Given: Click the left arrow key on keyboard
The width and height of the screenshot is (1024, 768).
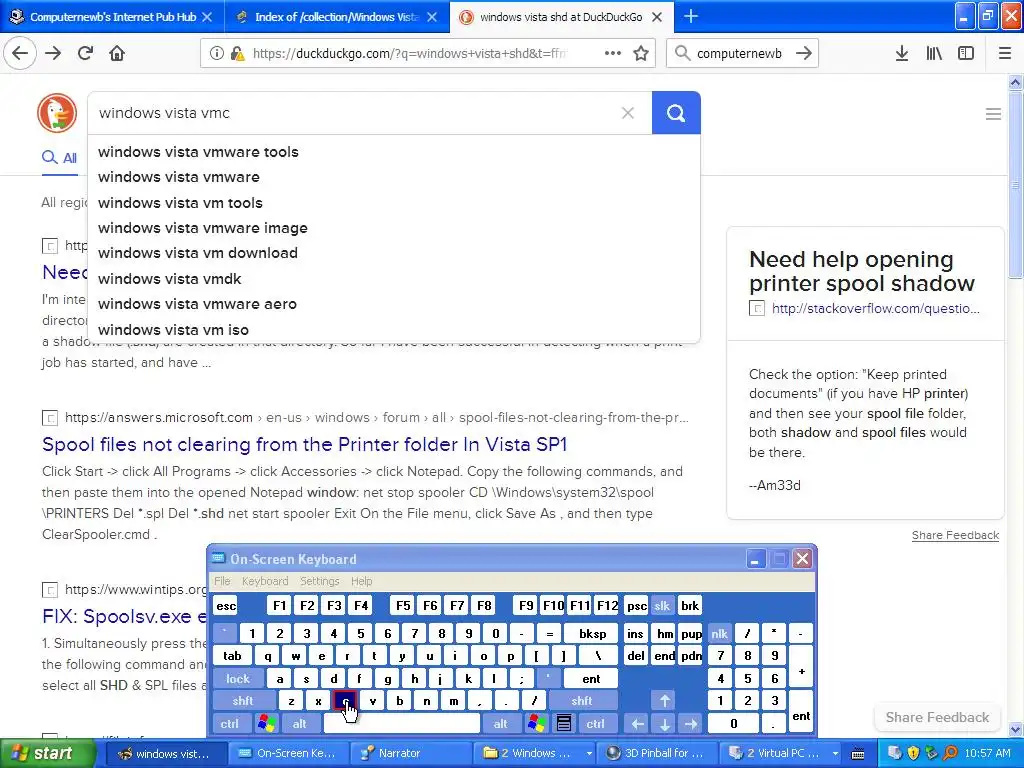Looking at the screenshot, I should click(x=637, y=724).
